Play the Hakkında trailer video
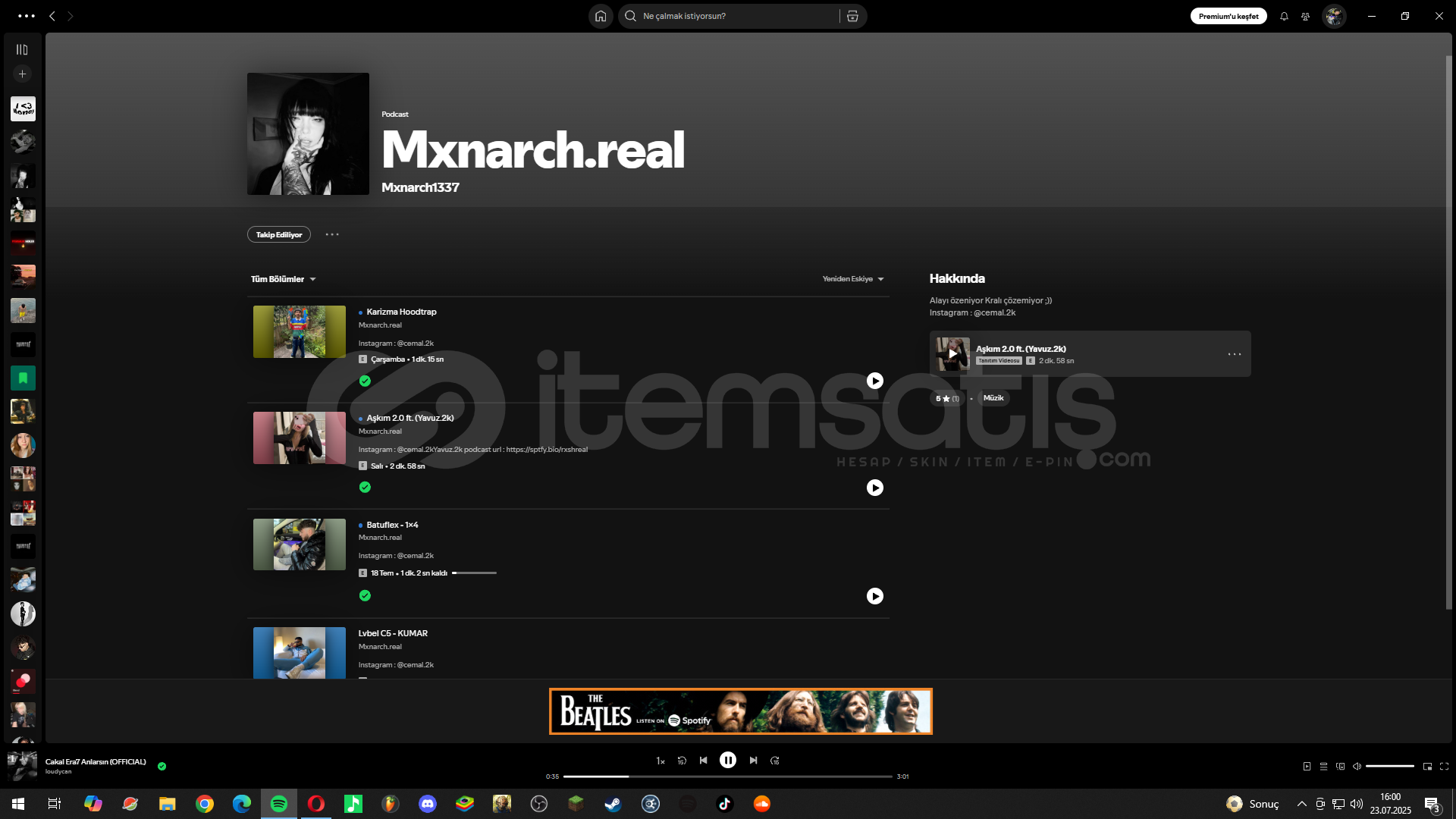The image size is (1456, 819). 953,353
